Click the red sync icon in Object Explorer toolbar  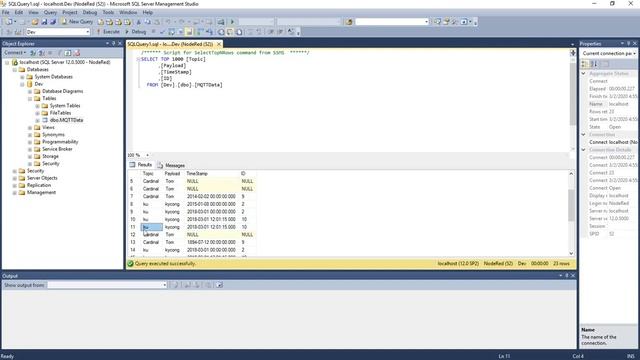[77, 53]
